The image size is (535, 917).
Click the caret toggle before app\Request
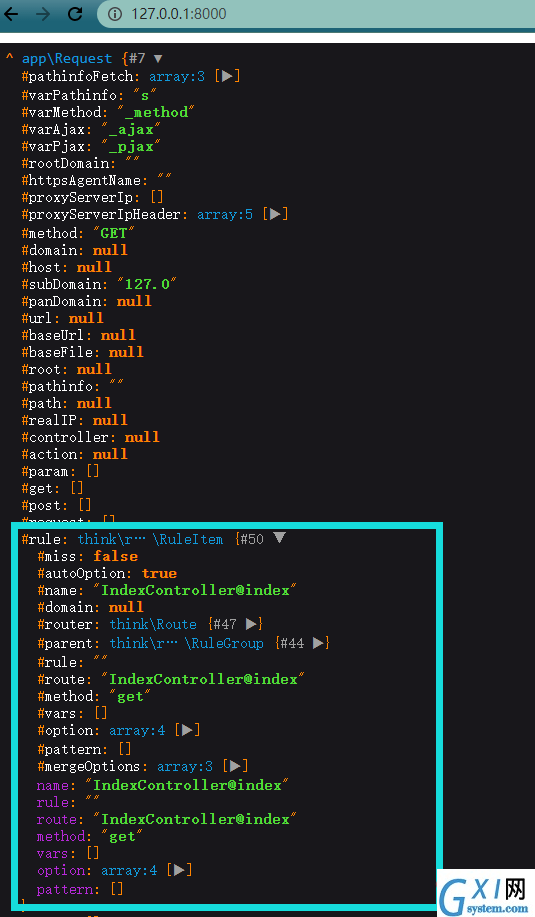9,57
